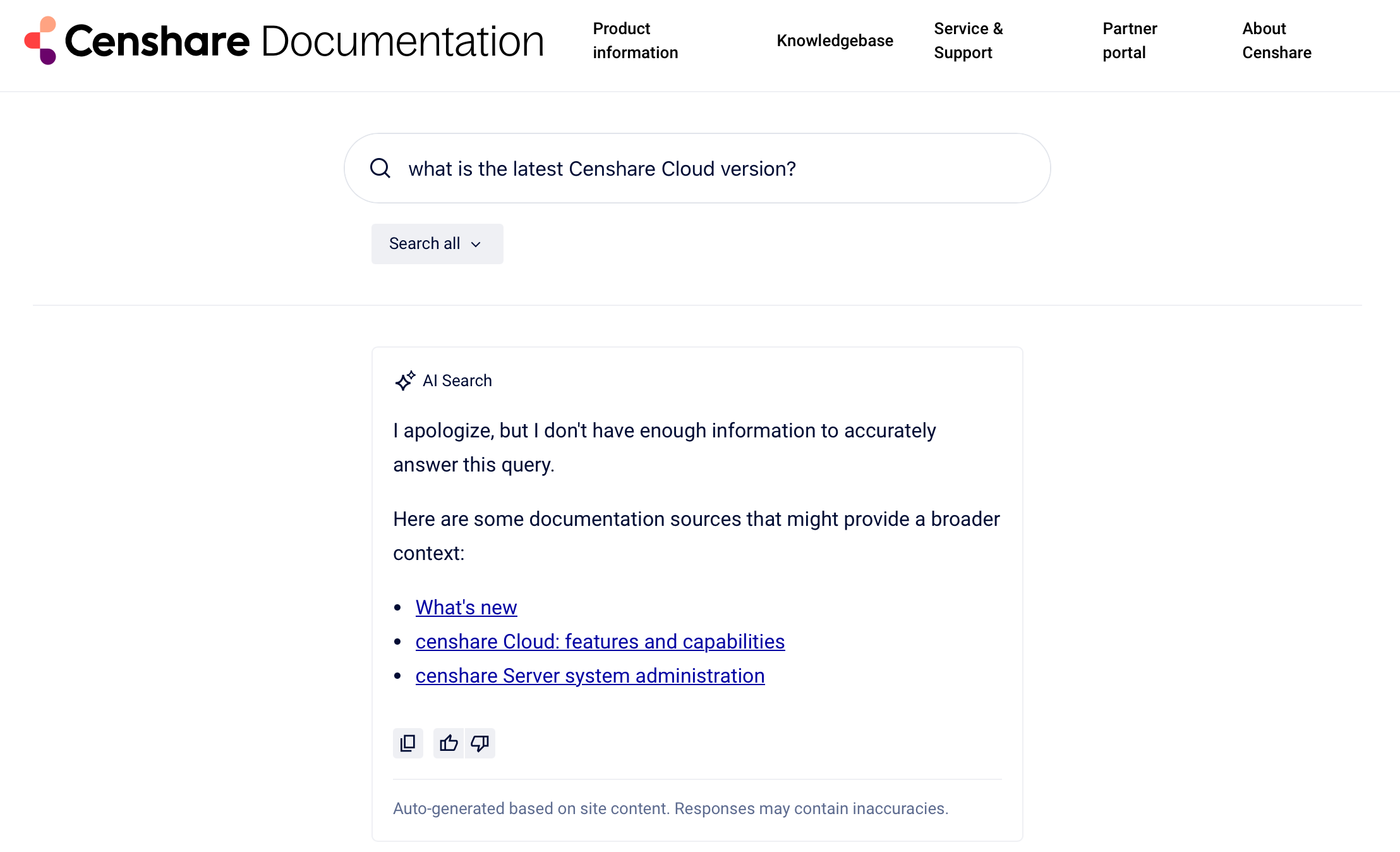Open the Knowledgebase menu item
The height and width of the screenshot is (852, 1400).
point(835,40)
